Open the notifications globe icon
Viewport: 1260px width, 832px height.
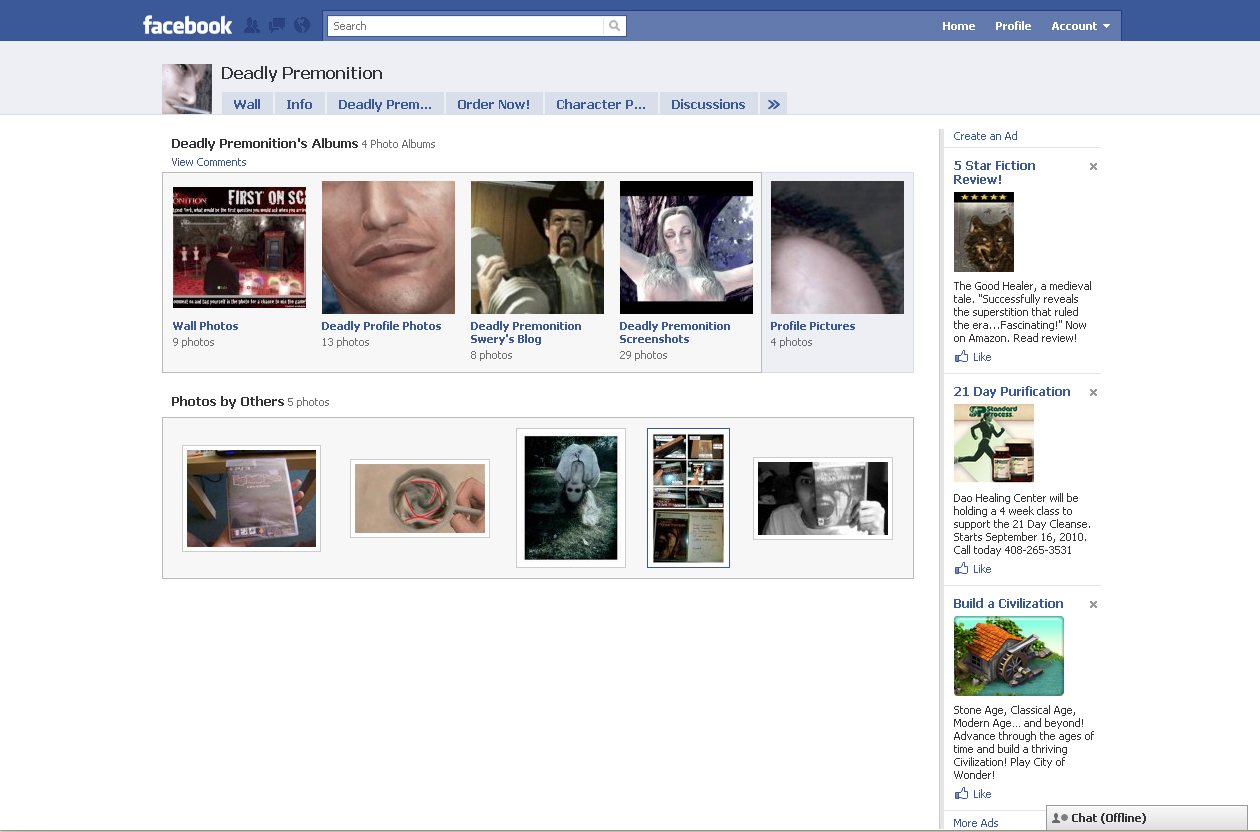pyautogui.click(x=302, y=25)
